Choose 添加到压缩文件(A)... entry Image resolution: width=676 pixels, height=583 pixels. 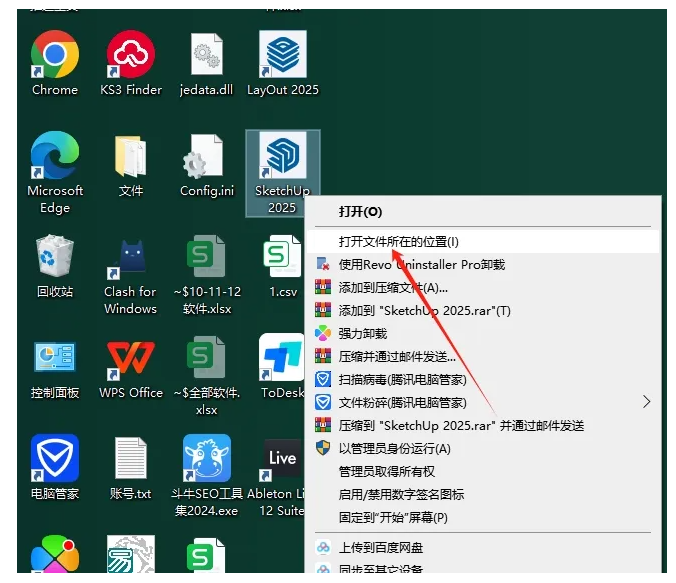pos(483,288)
